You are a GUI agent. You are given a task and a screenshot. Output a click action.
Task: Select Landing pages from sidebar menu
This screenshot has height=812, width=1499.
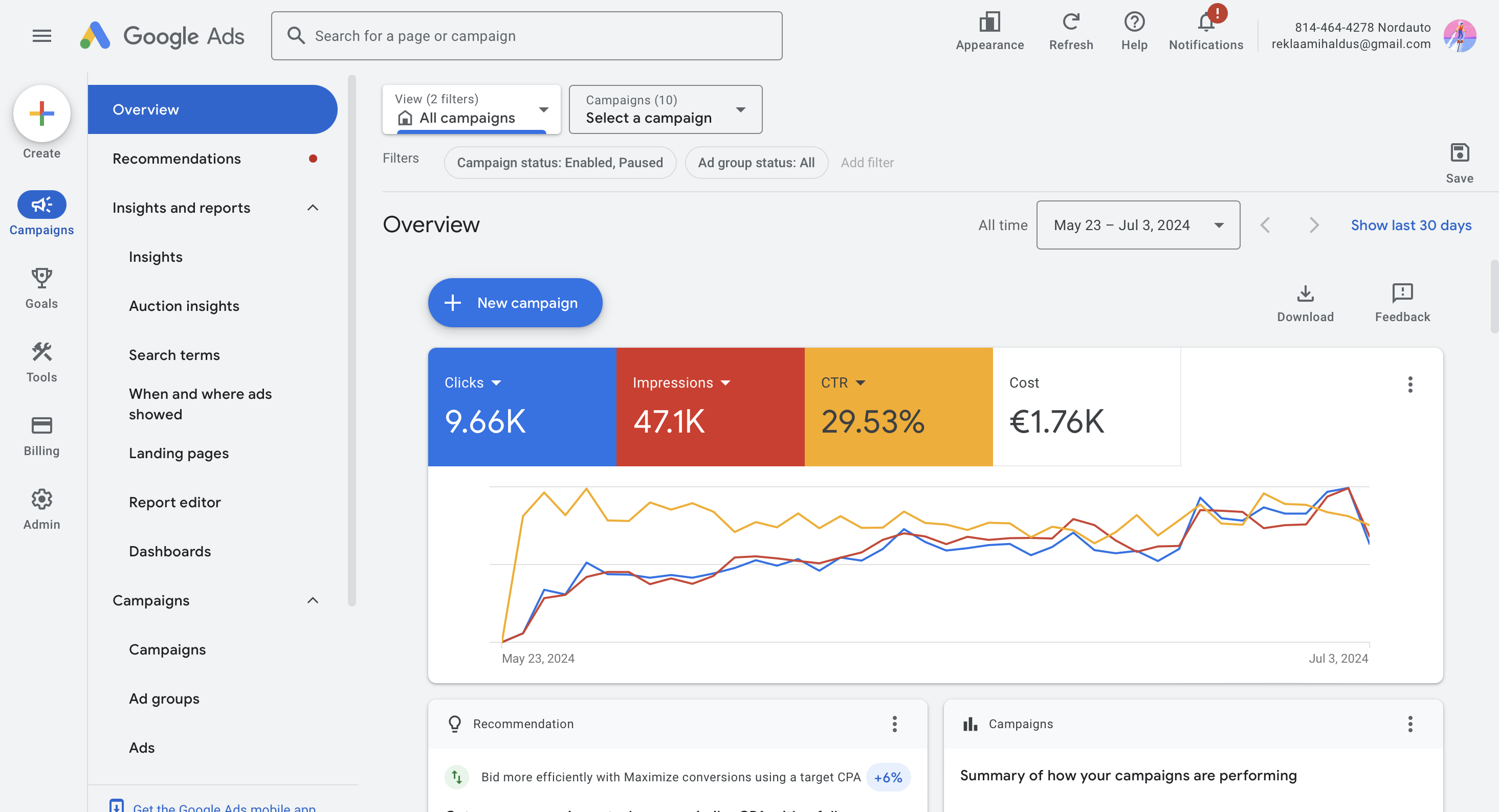[x=179, y=453]
